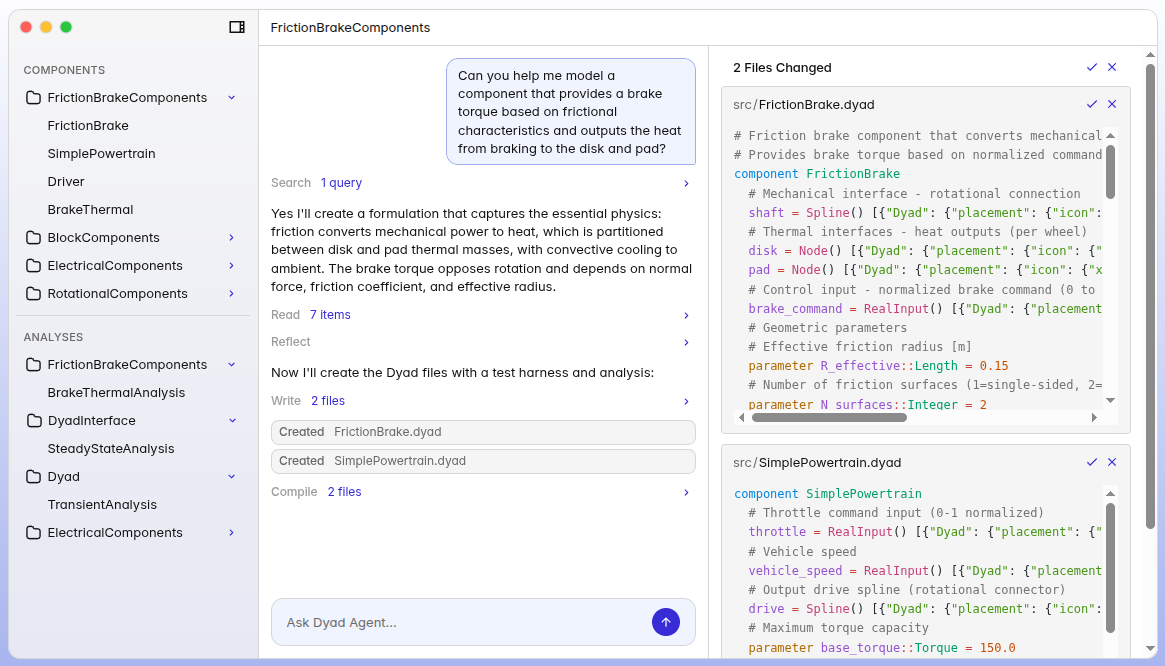This screenshot has height=666, width=1165.
Task: Click ElectricalComponents folder icon under Analyses
Action: click(33, 532)
